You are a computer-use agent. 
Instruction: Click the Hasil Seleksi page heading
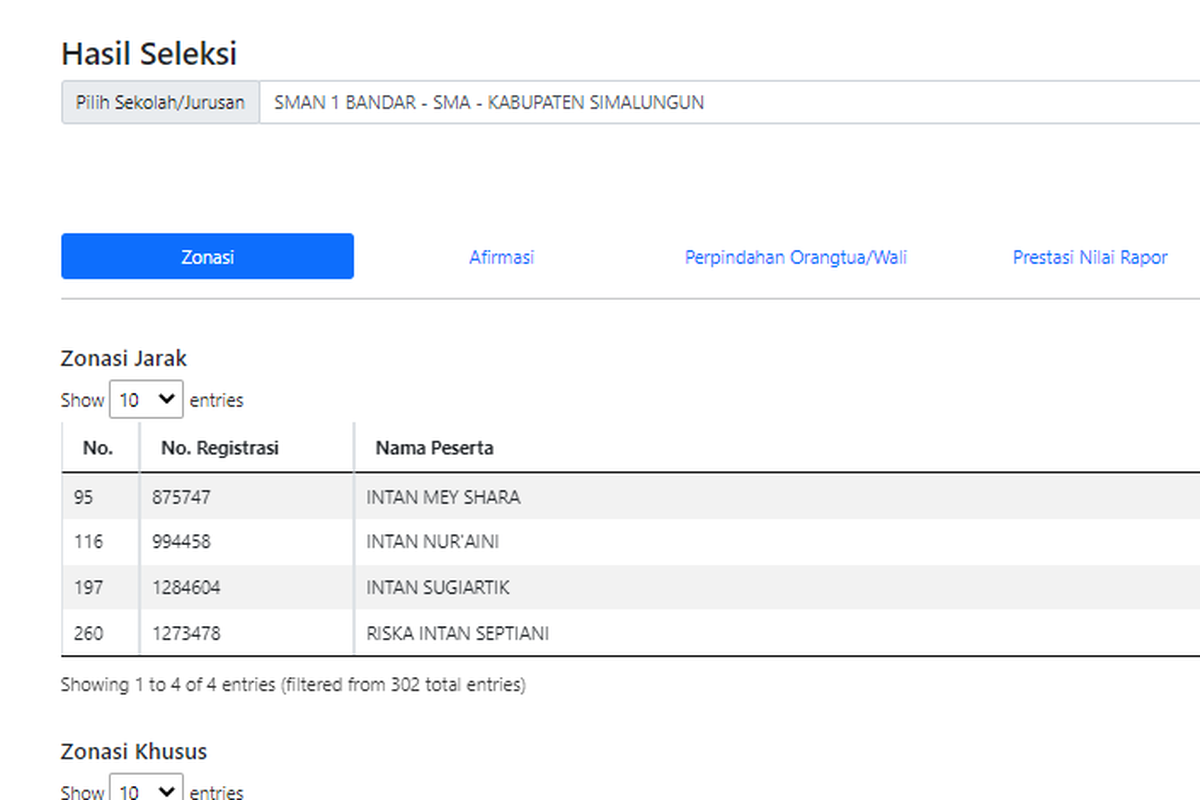pos(149,53)
